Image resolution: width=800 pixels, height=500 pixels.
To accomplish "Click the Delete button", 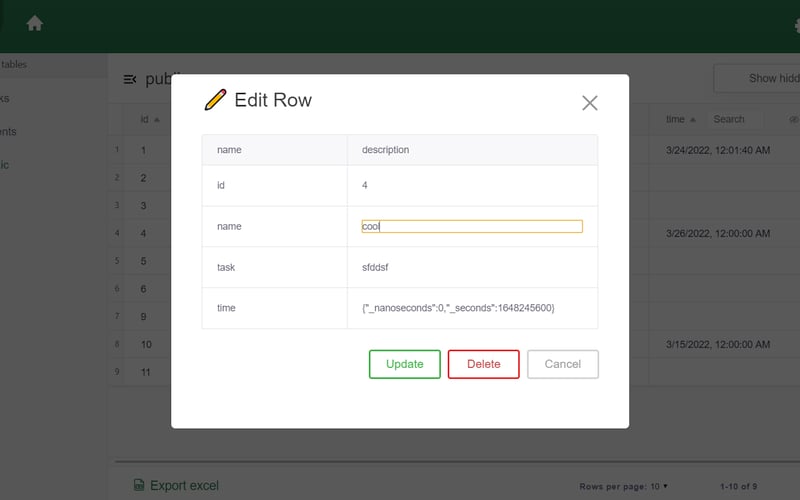I will pos(484,364).
